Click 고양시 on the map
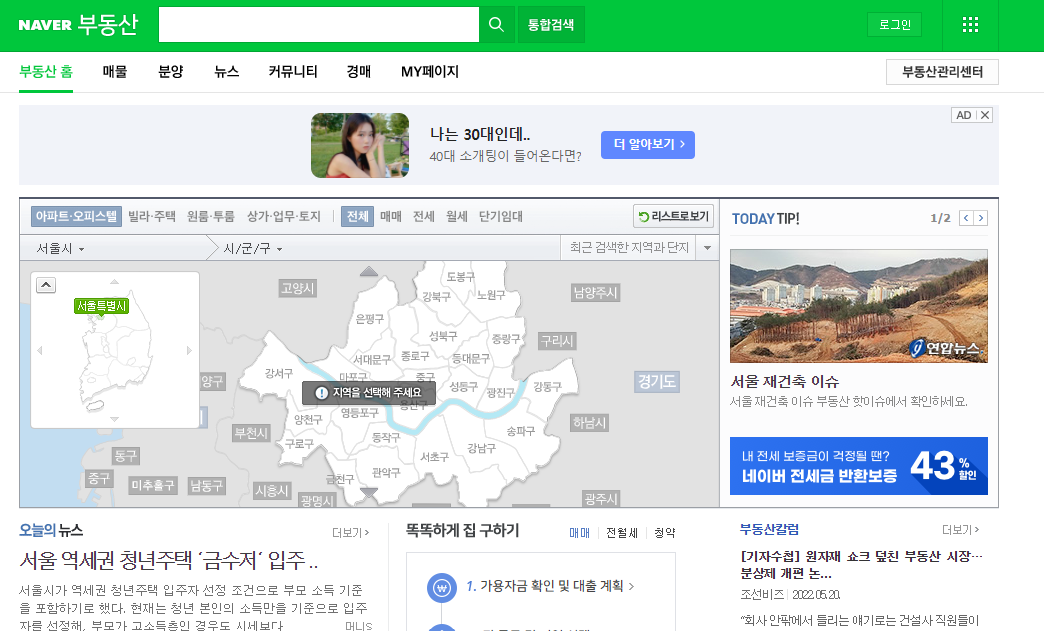1044x631 pixels. tap(298, 288)
